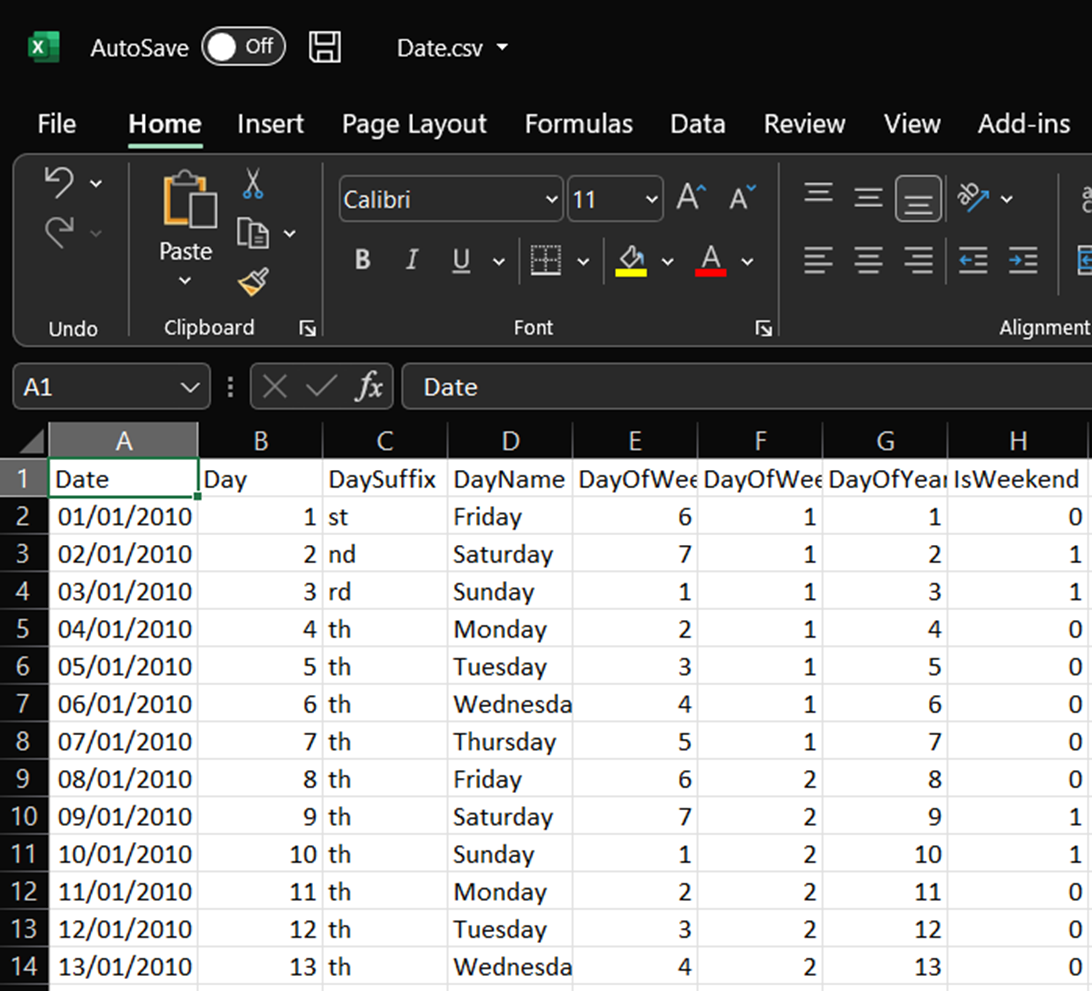The width and height of the screenshot is (1092, 991).
Task: Click cell containing 03/01/2010
Action: click(x=123, y=591)
